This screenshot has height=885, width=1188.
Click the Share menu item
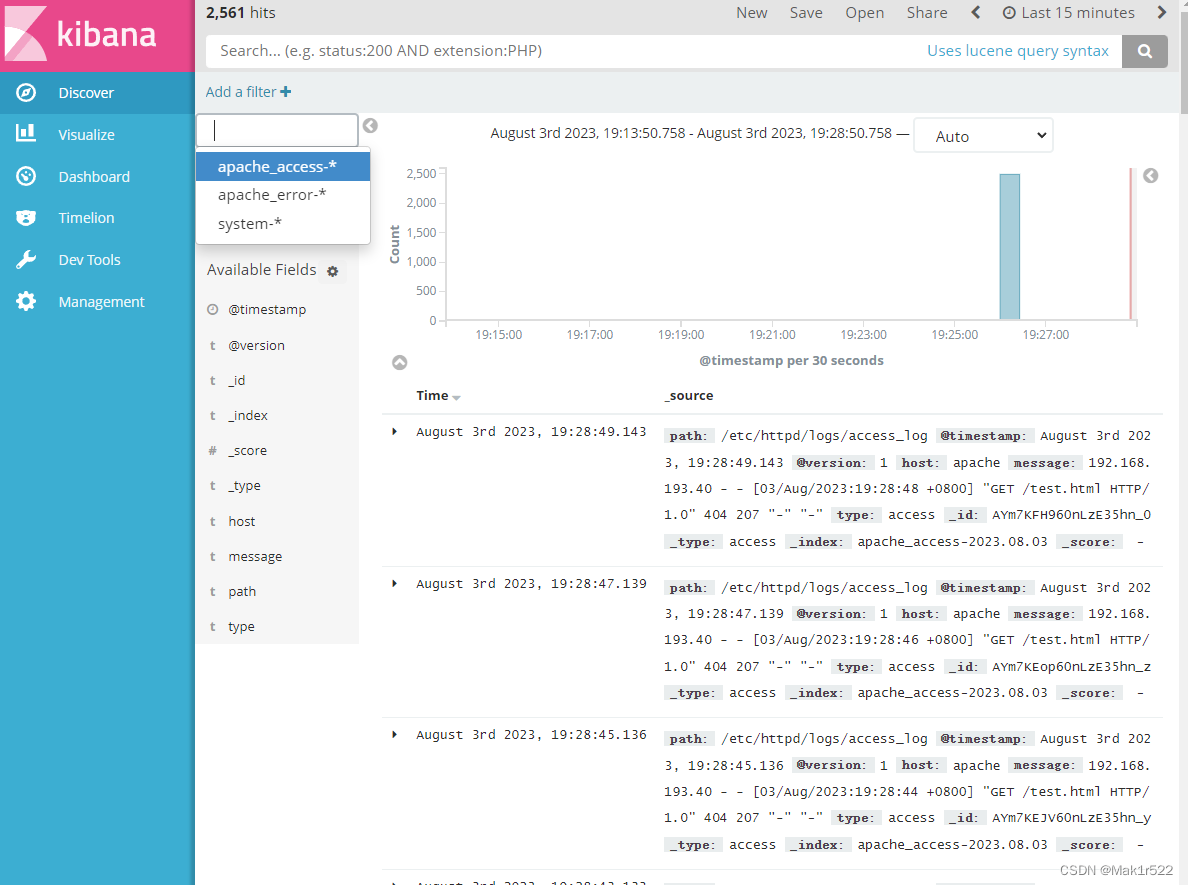tap(927, 13)
